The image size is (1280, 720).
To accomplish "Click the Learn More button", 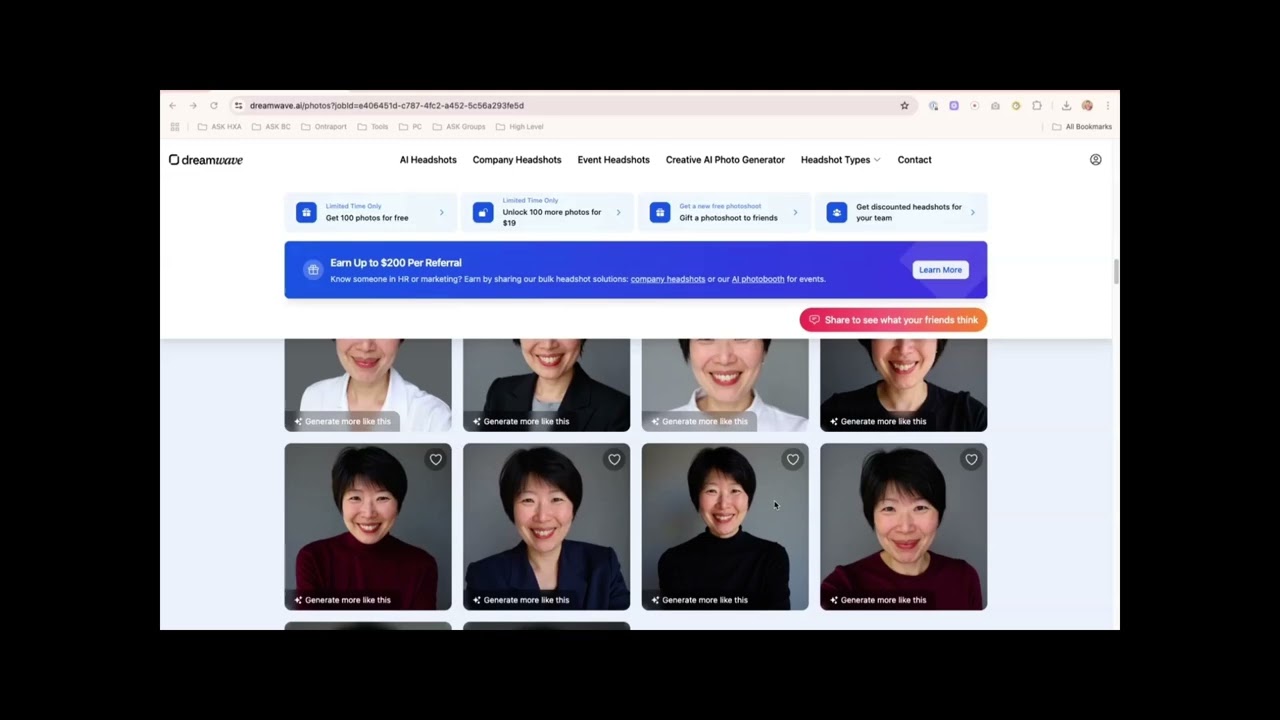I will (x=940, y=270).
